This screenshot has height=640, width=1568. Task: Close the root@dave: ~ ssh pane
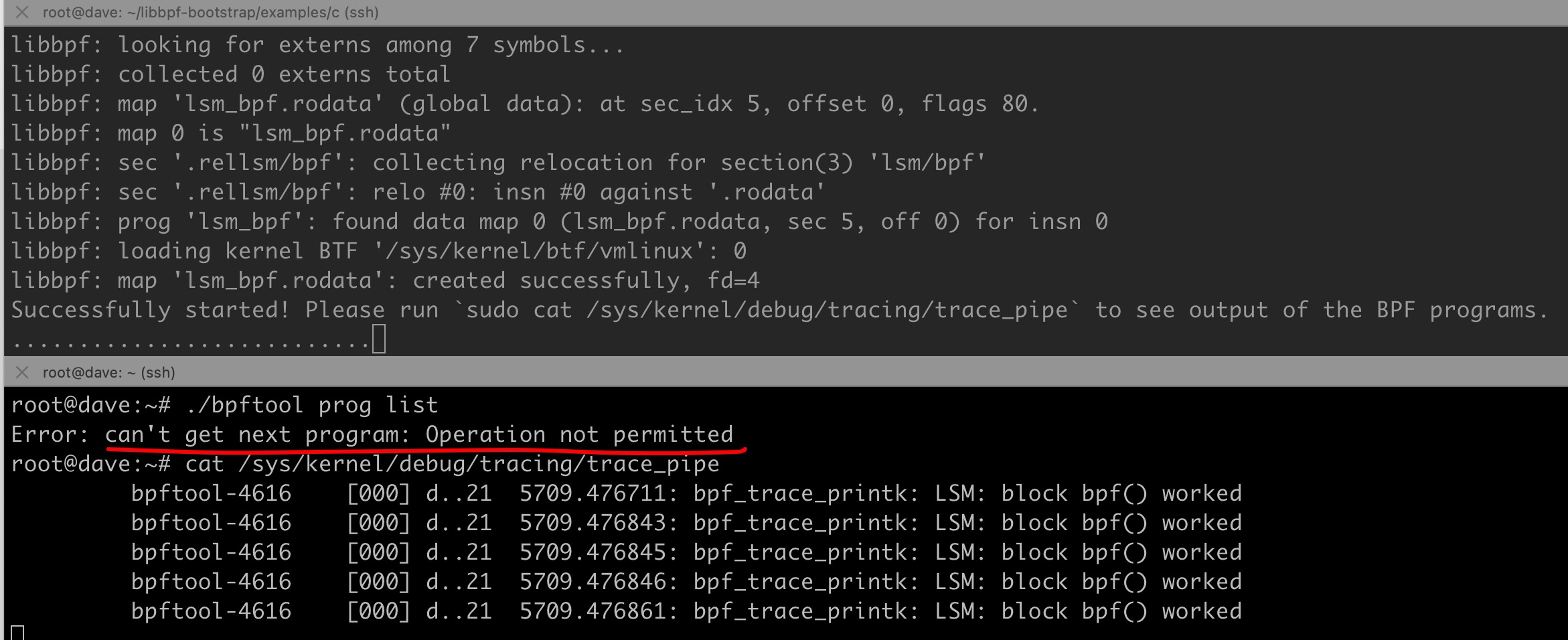click(22, 372)
